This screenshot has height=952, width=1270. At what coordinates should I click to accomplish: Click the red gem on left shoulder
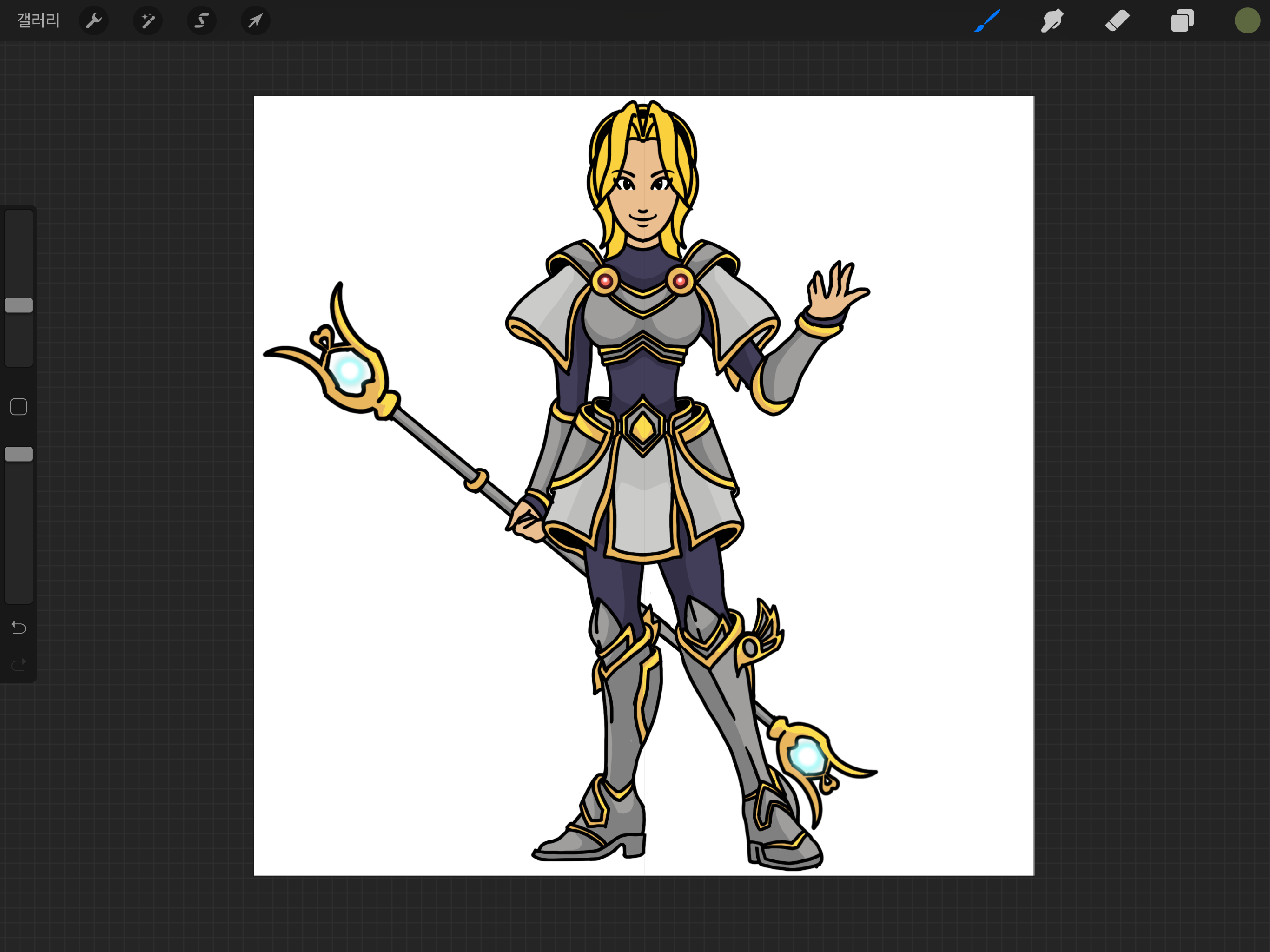click(x=605, y=281)
